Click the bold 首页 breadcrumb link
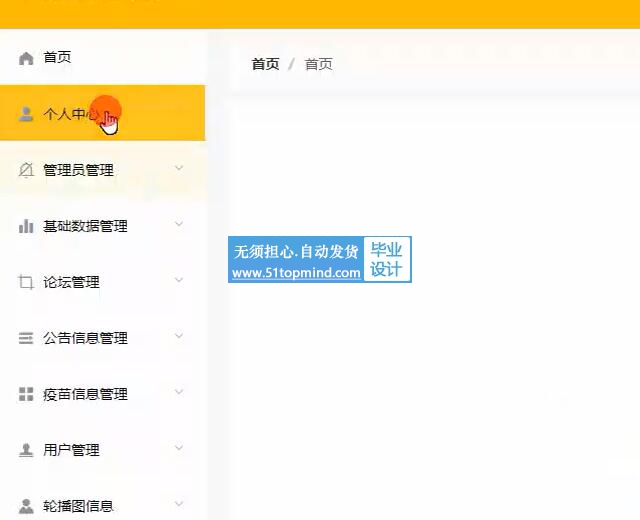This screenshot has width=640, height=520. click(265, 64)
